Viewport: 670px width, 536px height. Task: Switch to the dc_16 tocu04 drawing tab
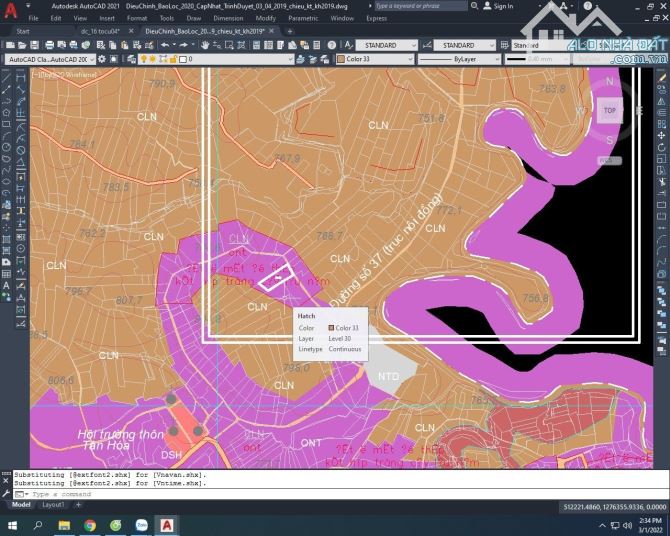coord(101,31)
